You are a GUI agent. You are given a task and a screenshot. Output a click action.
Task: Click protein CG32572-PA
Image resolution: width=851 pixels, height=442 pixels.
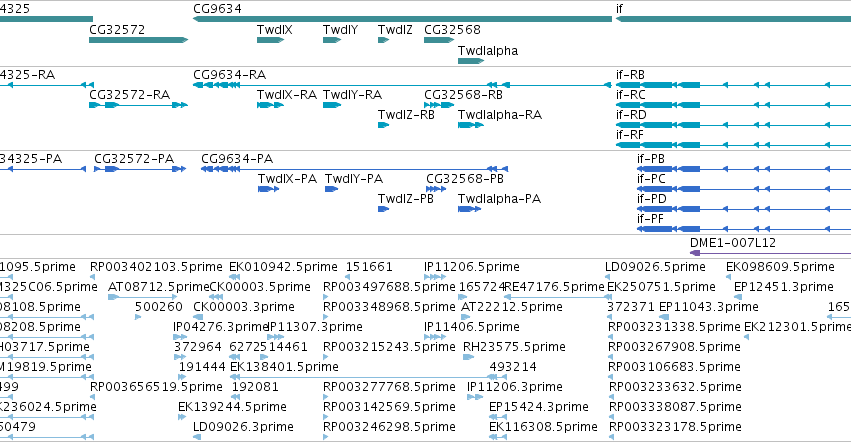(134, 159)
